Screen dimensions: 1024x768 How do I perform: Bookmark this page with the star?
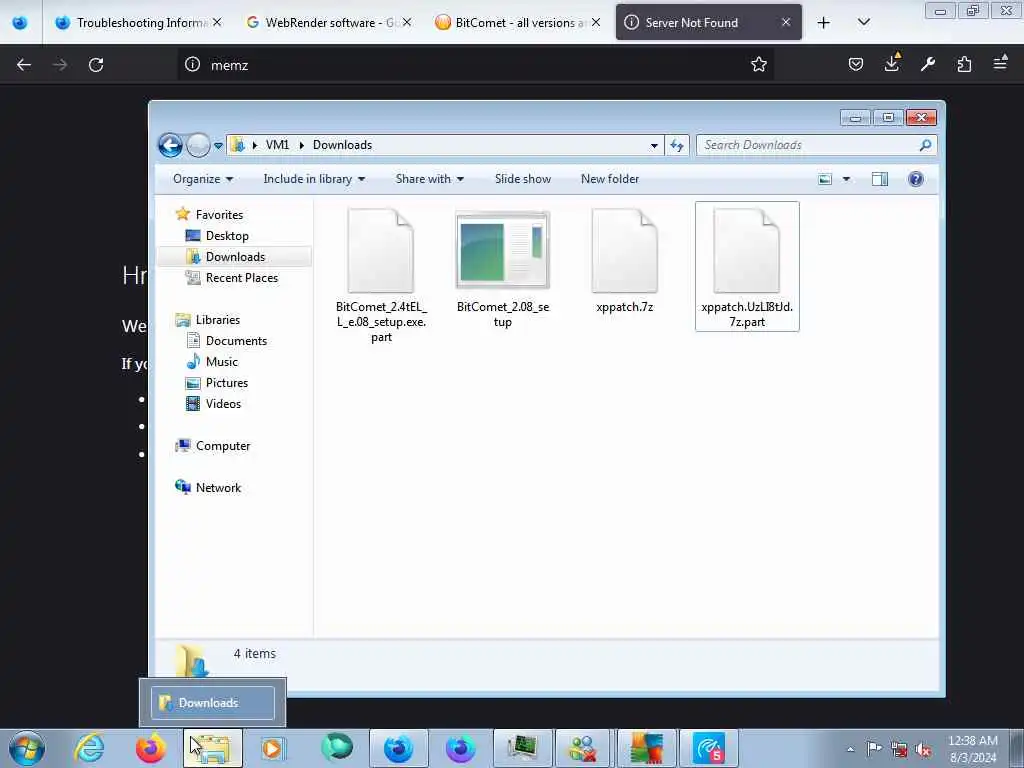pos(758,65)
